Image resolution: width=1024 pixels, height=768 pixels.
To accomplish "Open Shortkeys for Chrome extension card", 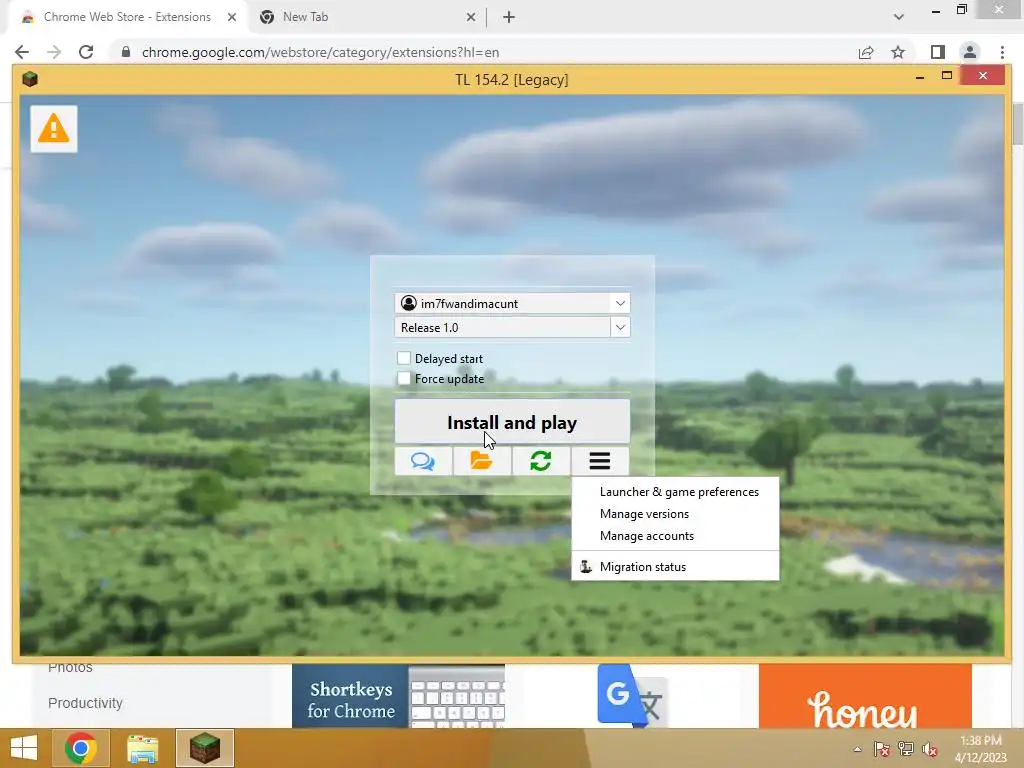I will click(398, 696).
